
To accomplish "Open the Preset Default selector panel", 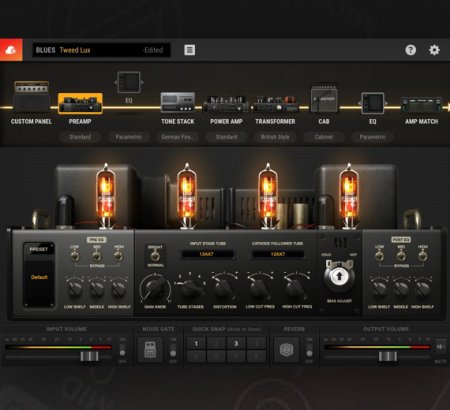I will pyautogui.click(x=39, y=275).
